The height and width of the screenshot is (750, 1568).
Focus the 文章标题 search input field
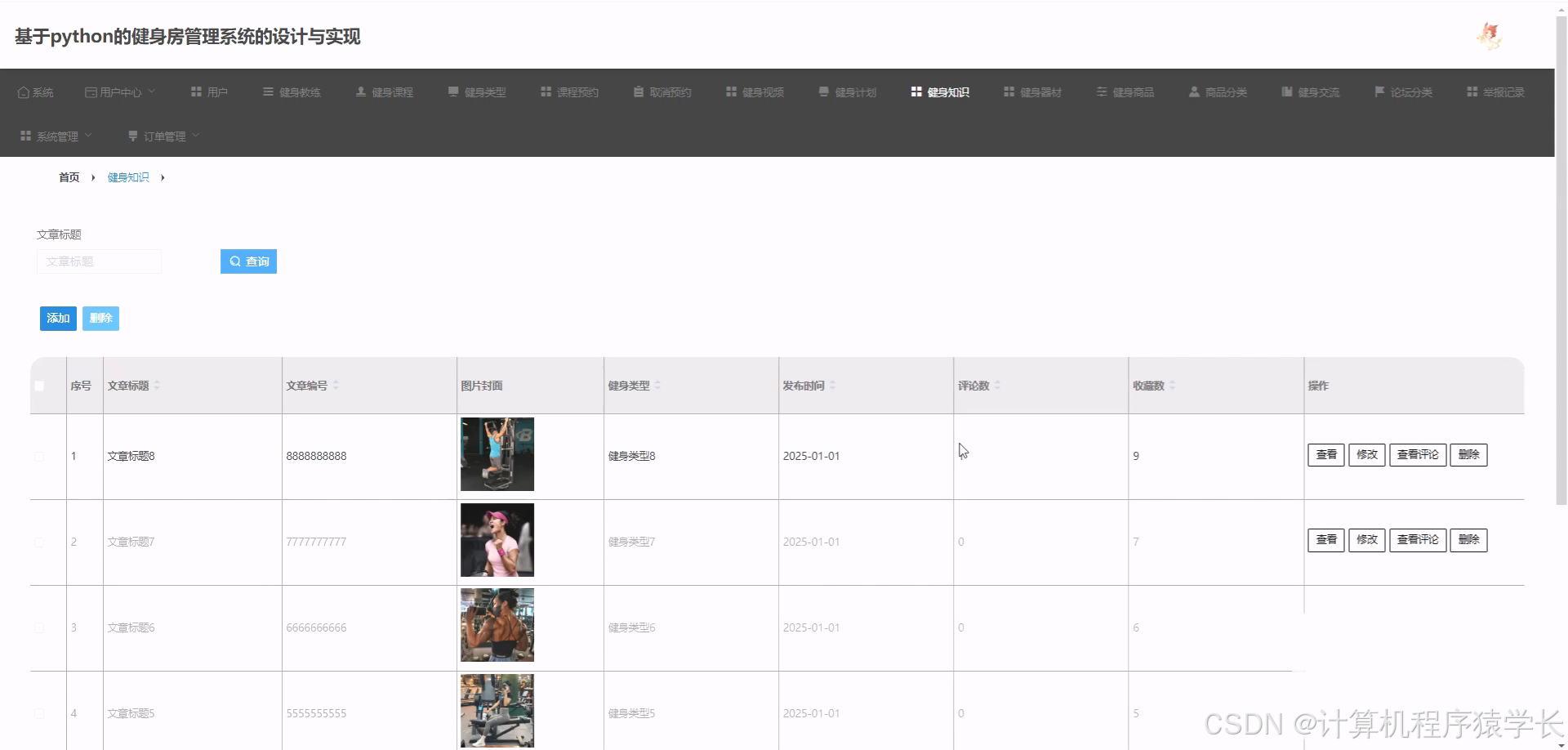pyautogui.click(x=99, y=261)
